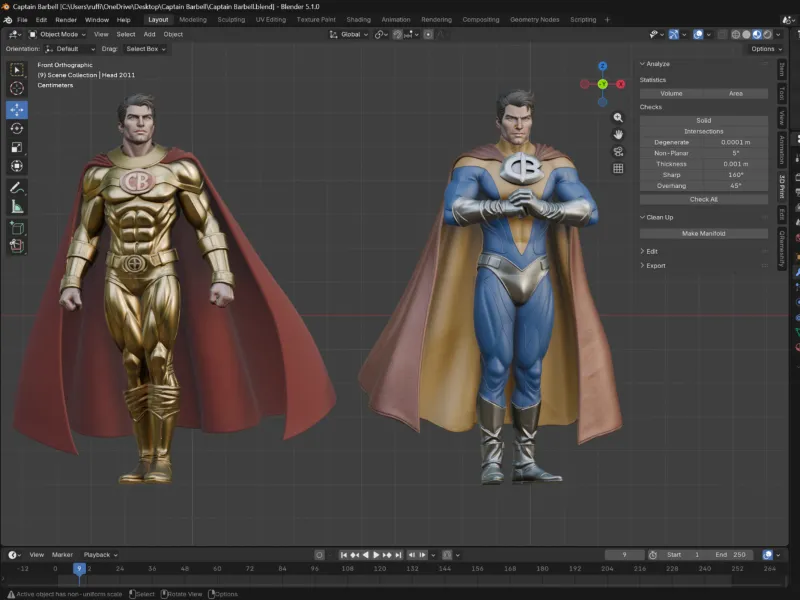Toggle proportional editing button
800x600 pixels.
(x=428, y=35)
